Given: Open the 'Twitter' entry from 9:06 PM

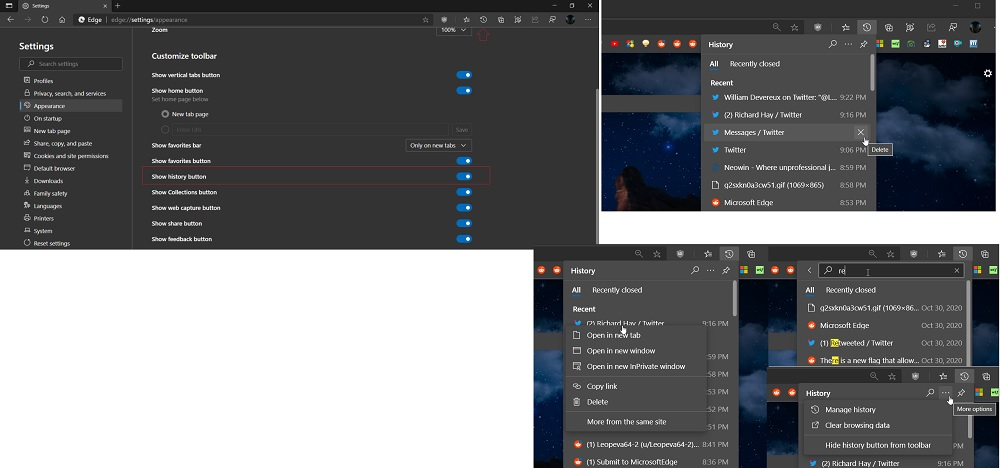Looking at the screenshot, I should (788, 150).
